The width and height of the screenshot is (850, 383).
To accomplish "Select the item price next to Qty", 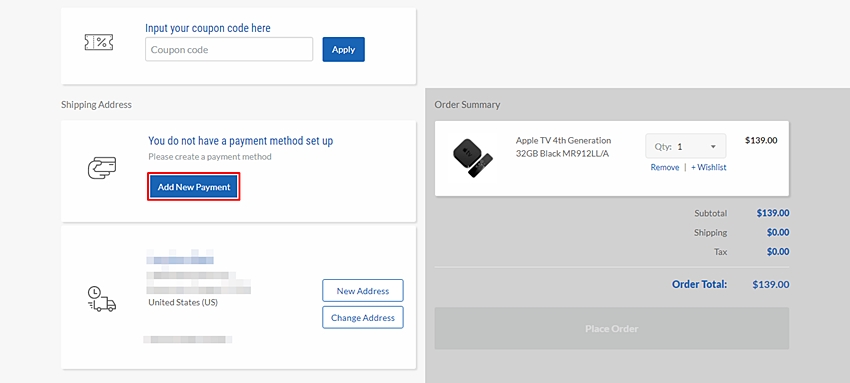I will tap(761, 140).
